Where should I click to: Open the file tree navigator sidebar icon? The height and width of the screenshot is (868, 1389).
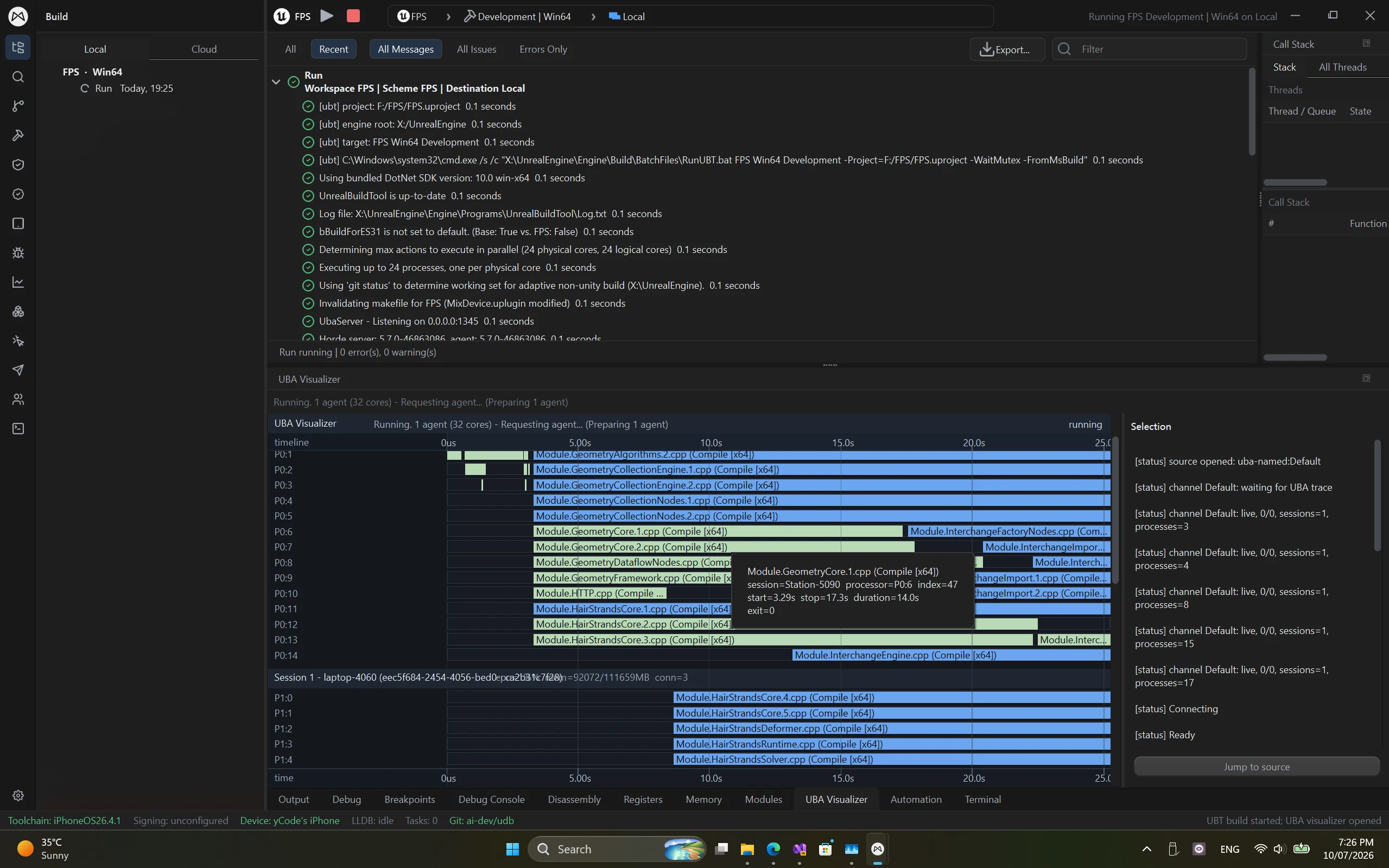click(x=18, y=47)
